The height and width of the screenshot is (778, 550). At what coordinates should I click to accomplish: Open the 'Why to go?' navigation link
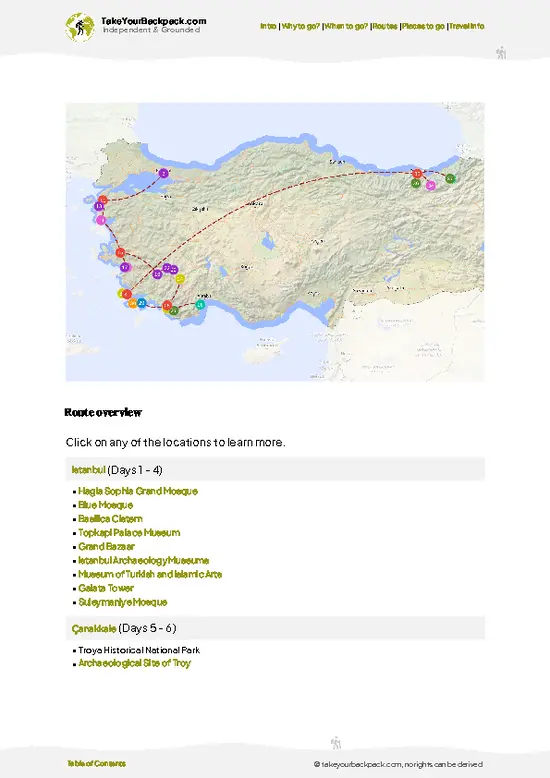tap(300, 26)
